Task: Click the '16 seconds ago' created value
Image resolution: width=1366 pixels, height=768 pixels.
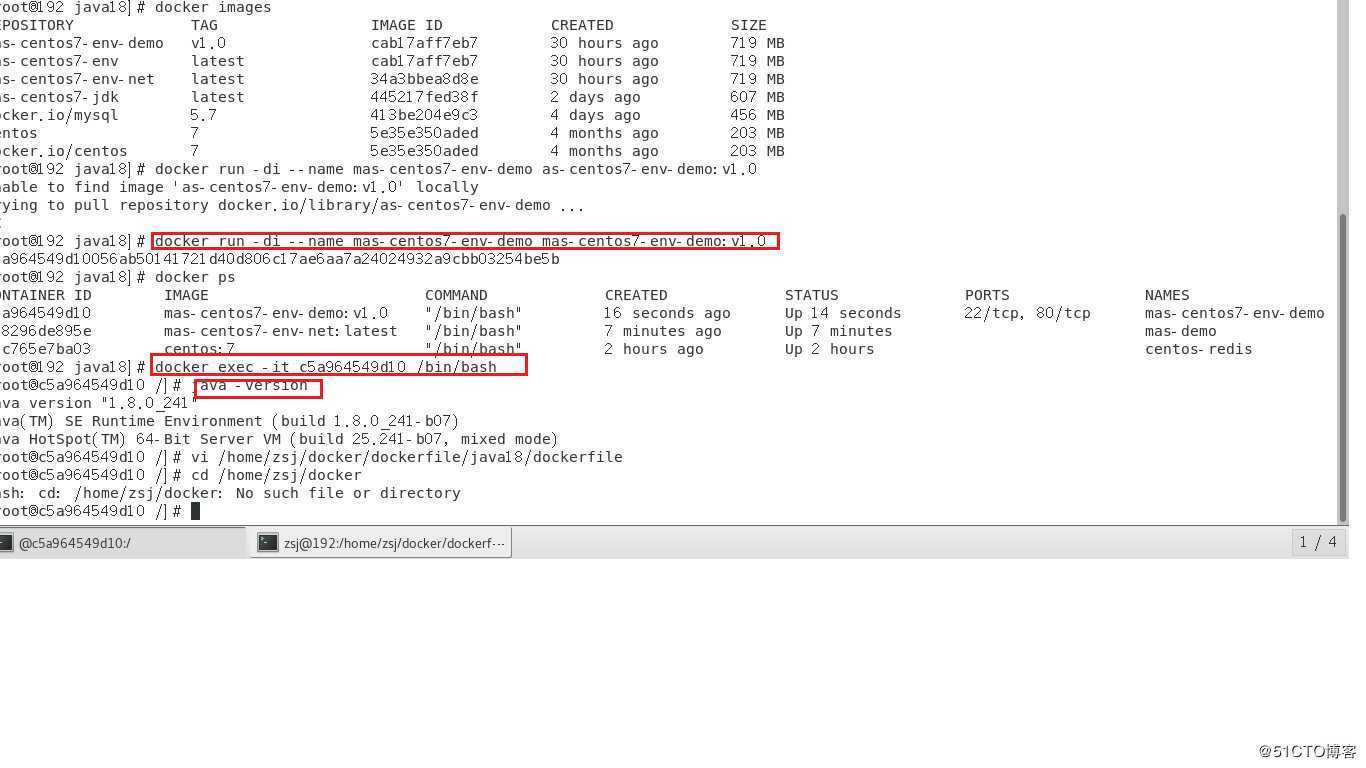Action: tap(667, 313)
